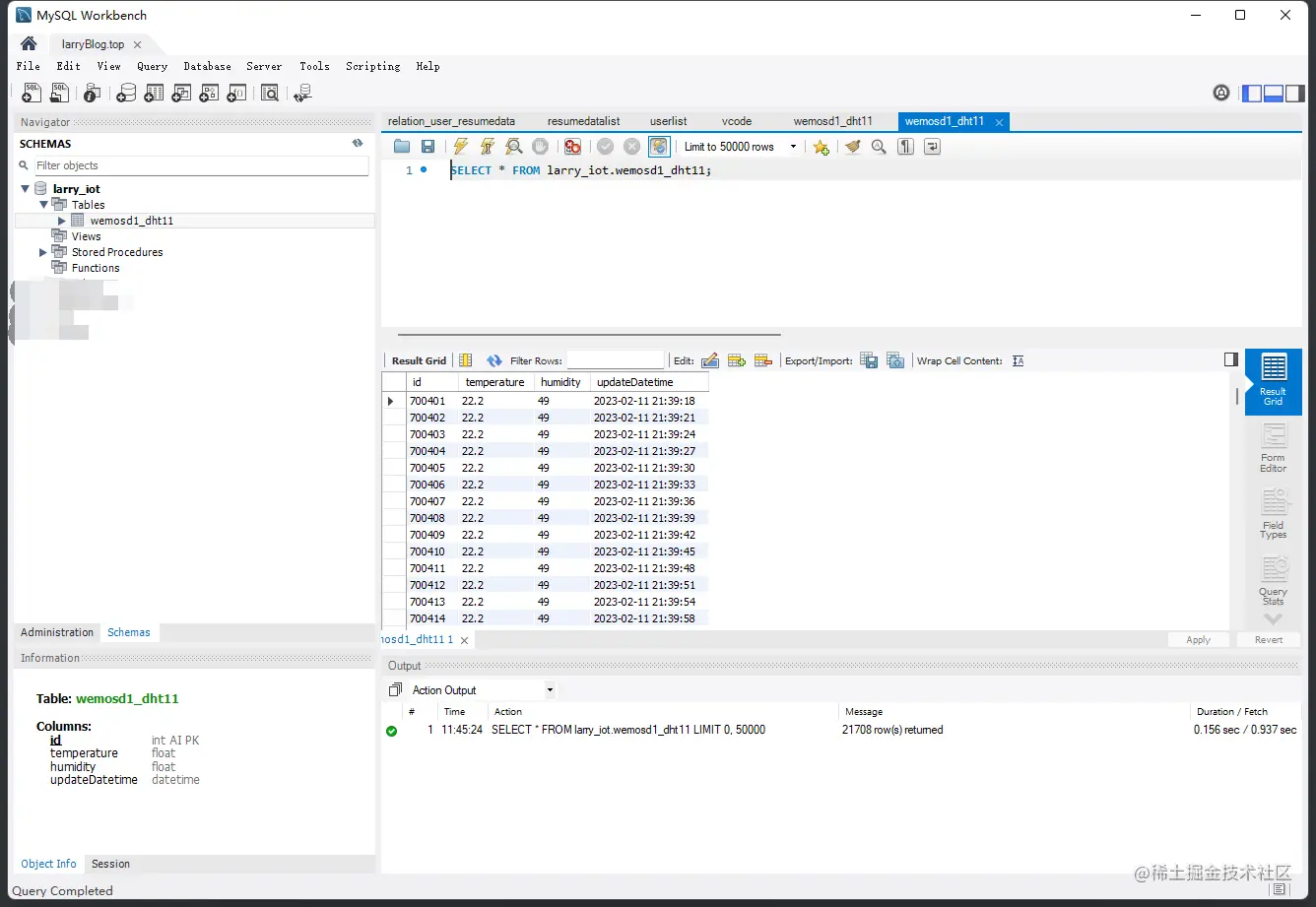The height and width of the screenshot is (907, 1316).
Task: Open find panel magnifier icon in editor
Action: [x=879, y=147]
